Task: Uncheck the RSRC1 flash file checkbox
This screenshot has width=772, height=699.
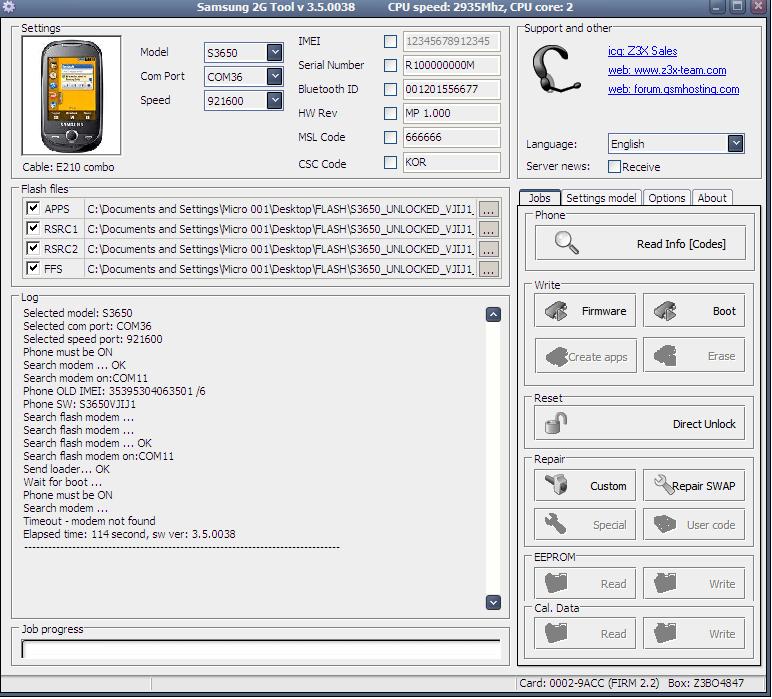Action: (x=33, y=228)
